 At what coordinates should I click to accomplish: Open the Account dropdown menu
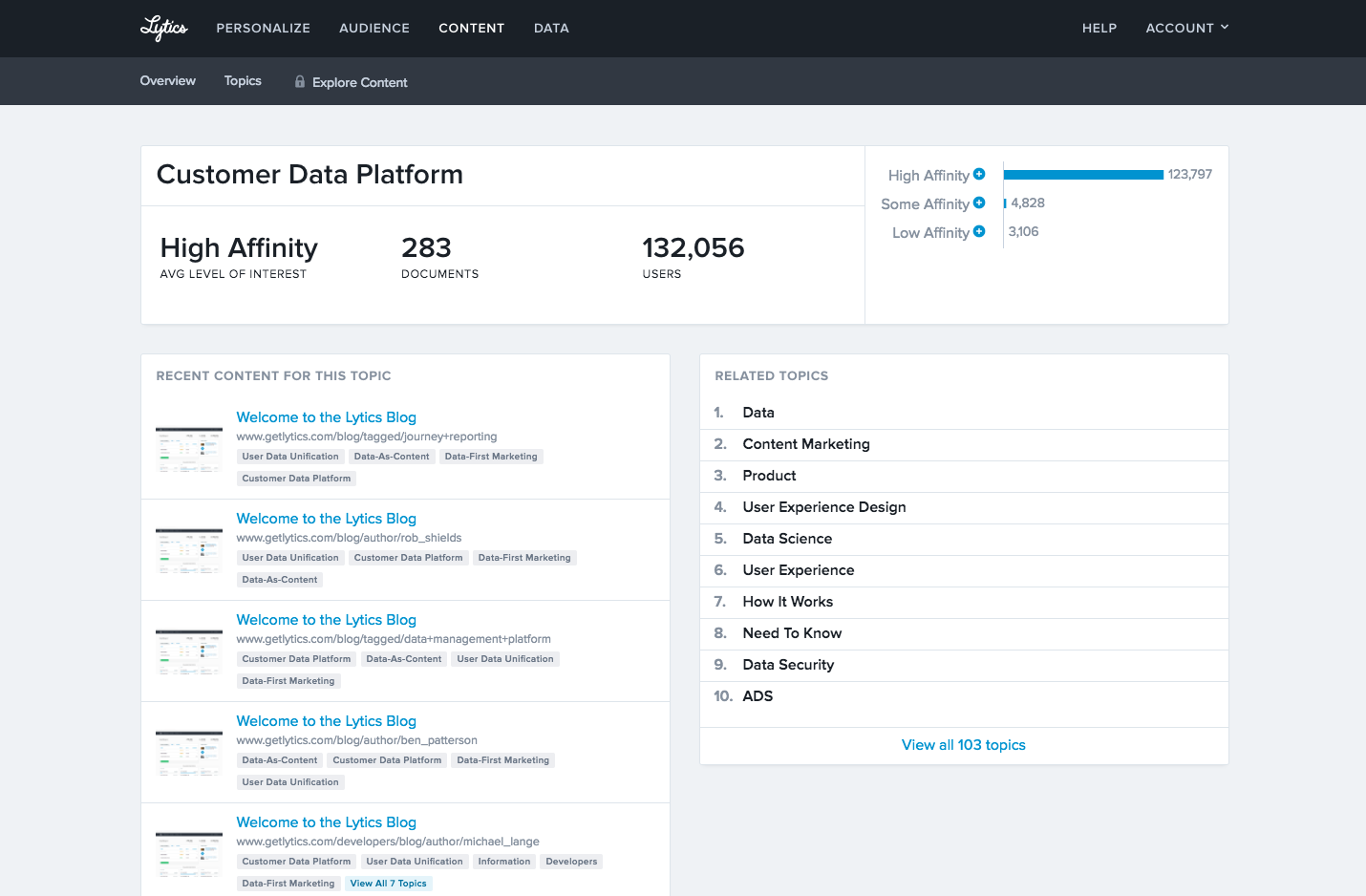(x=1186, y=28)
